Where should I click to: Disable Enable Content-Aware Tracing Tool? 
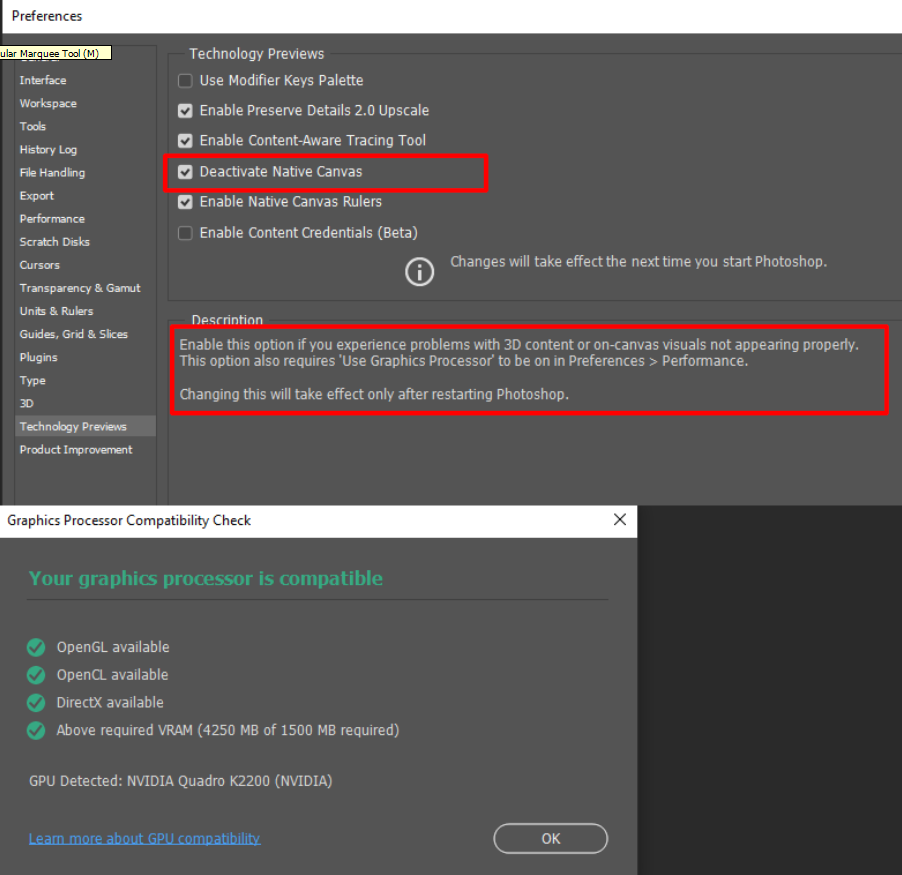(185, 140)
